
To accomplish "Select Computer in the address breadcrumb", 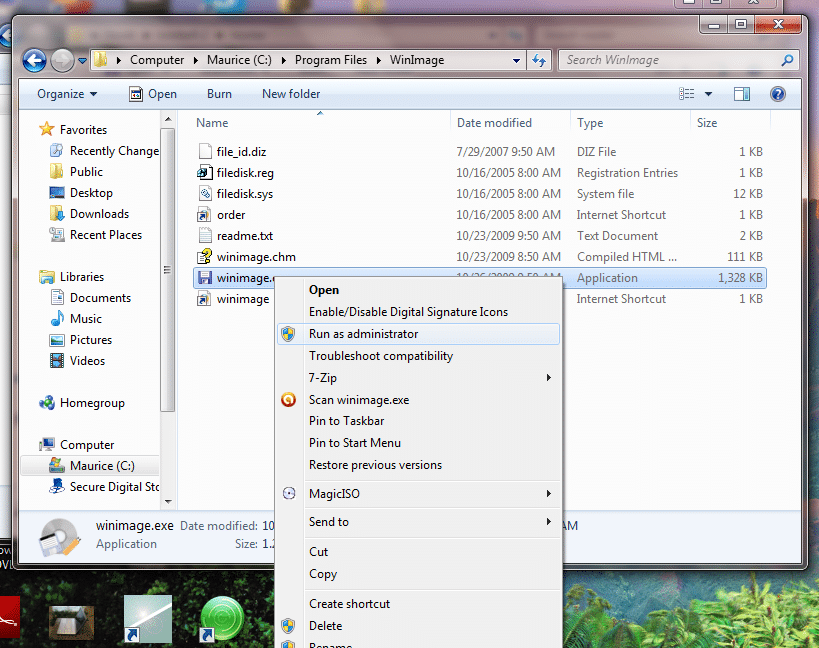I will (x=157, y=60).
